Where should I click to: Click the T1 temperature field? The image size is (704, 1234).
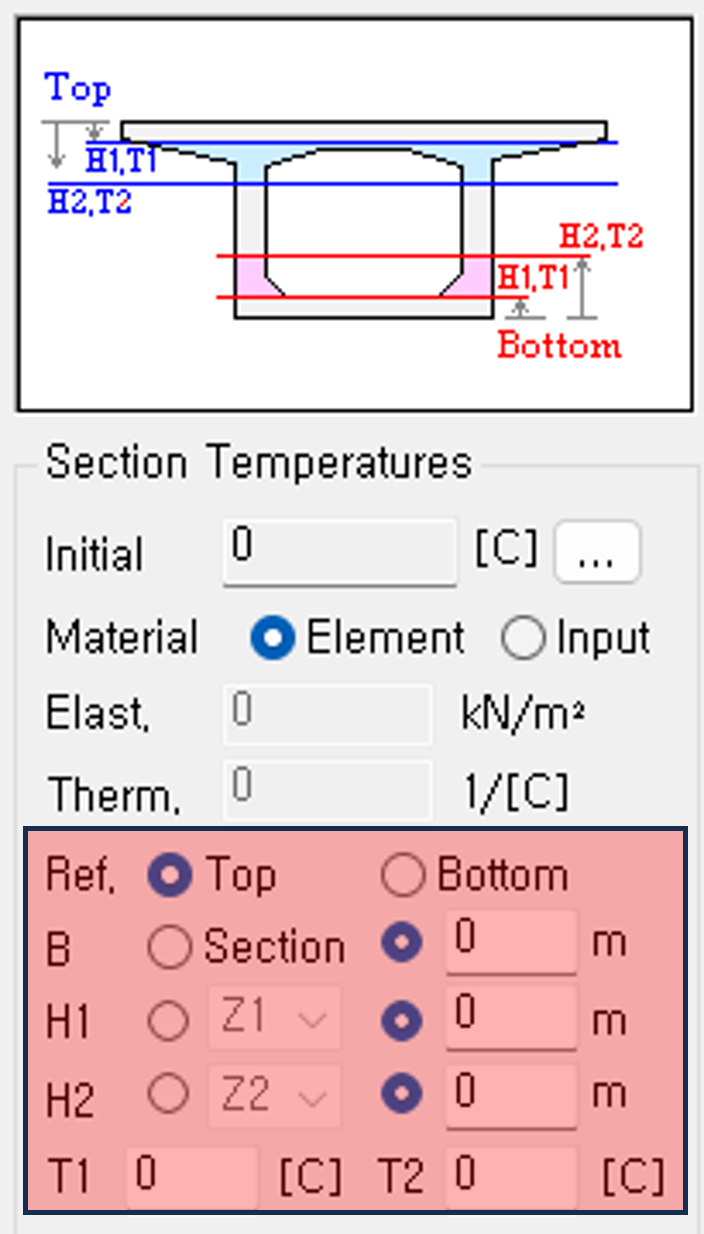(191, 1176)
